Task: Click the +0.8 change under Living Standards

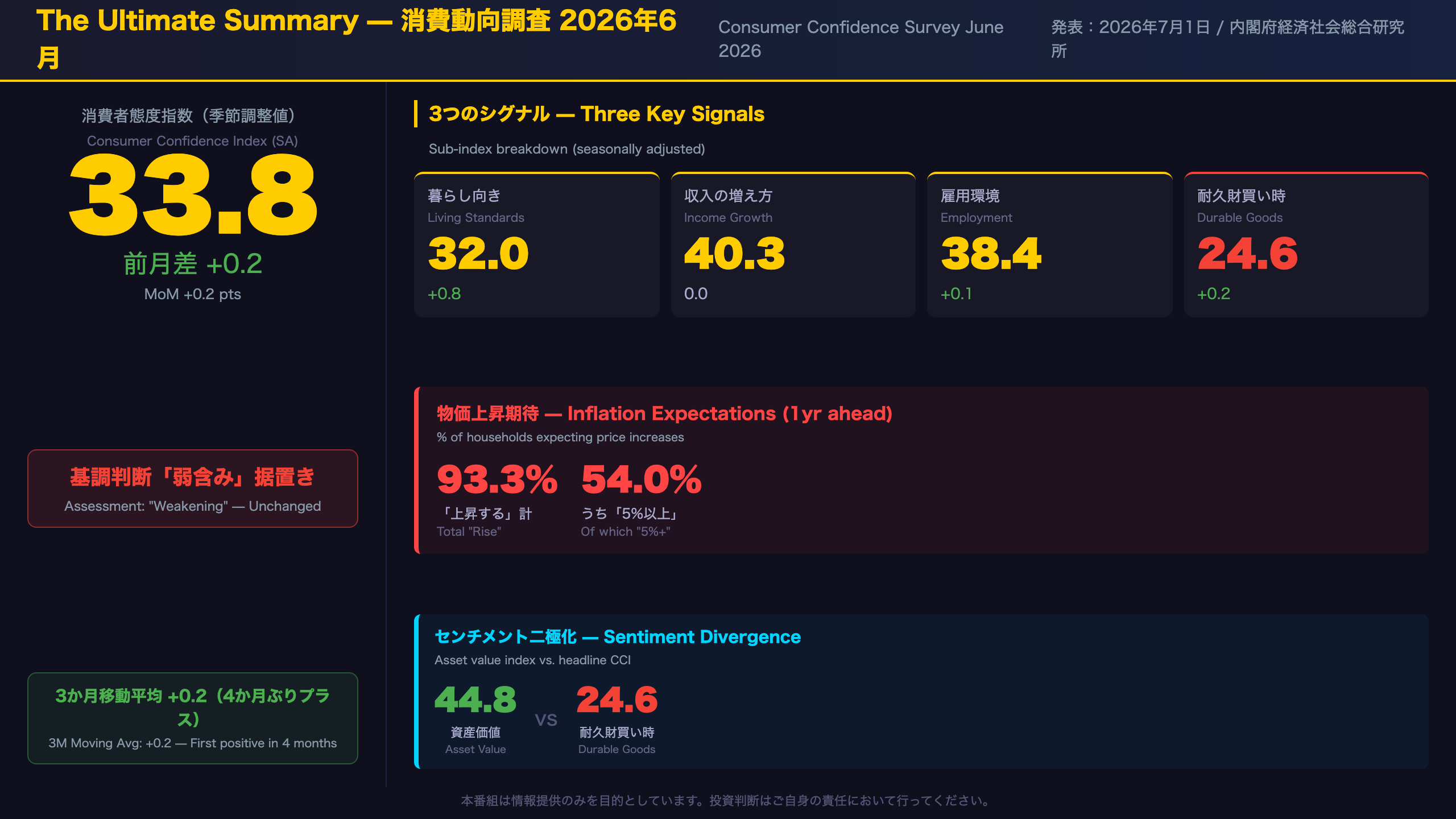Action: [444, 294]
